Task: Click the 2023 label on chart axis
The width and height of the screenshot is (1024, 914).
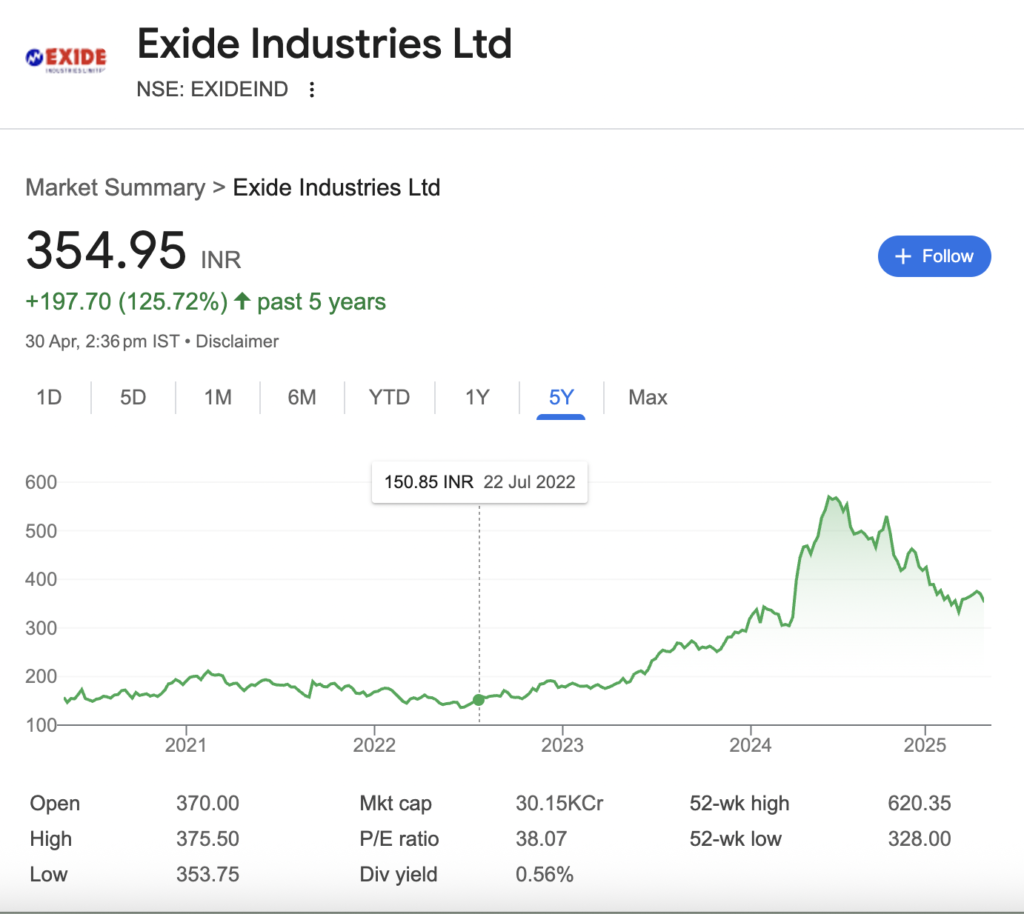Action: tap(562, 745)
